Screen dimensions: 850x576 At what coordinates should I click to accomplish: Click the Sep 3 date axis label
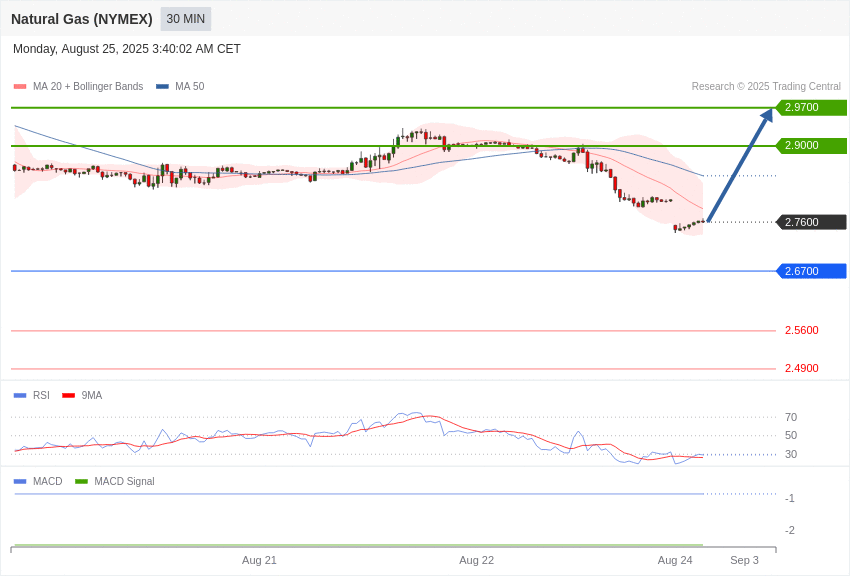(x=744, y=560)
